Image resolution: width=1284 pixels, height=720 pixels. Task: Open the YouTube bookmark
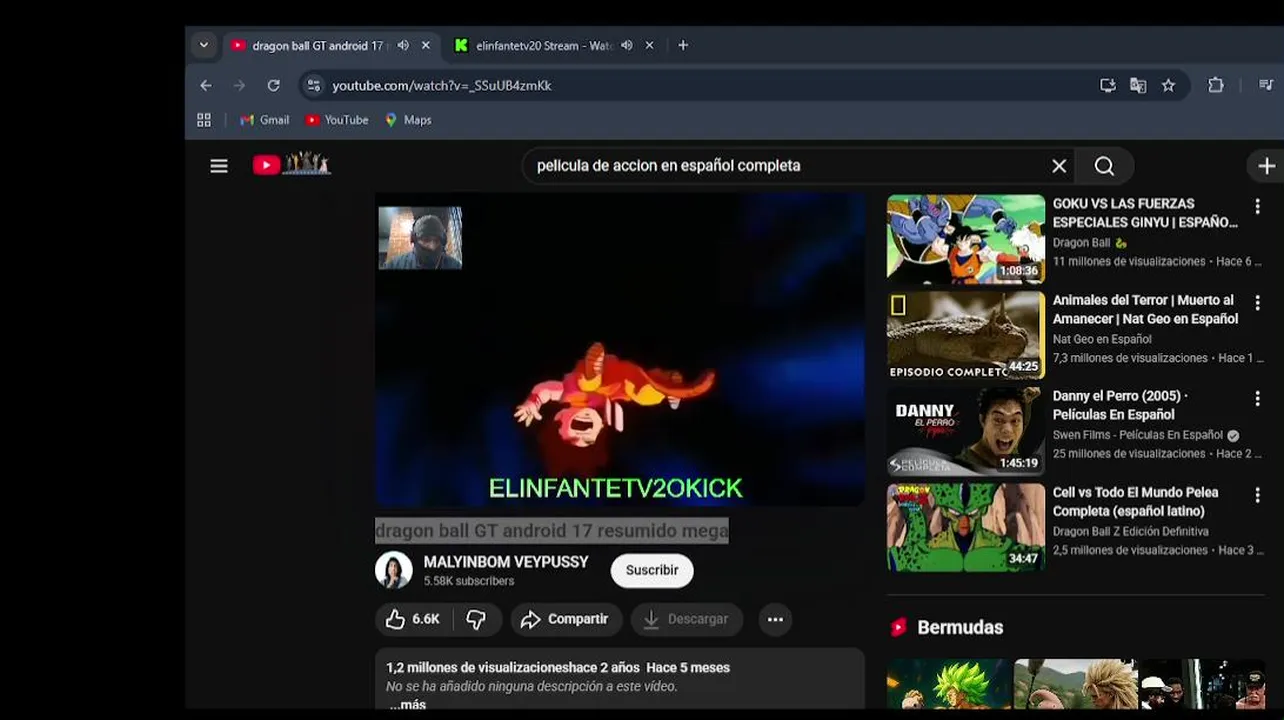[x=337, y=120]
